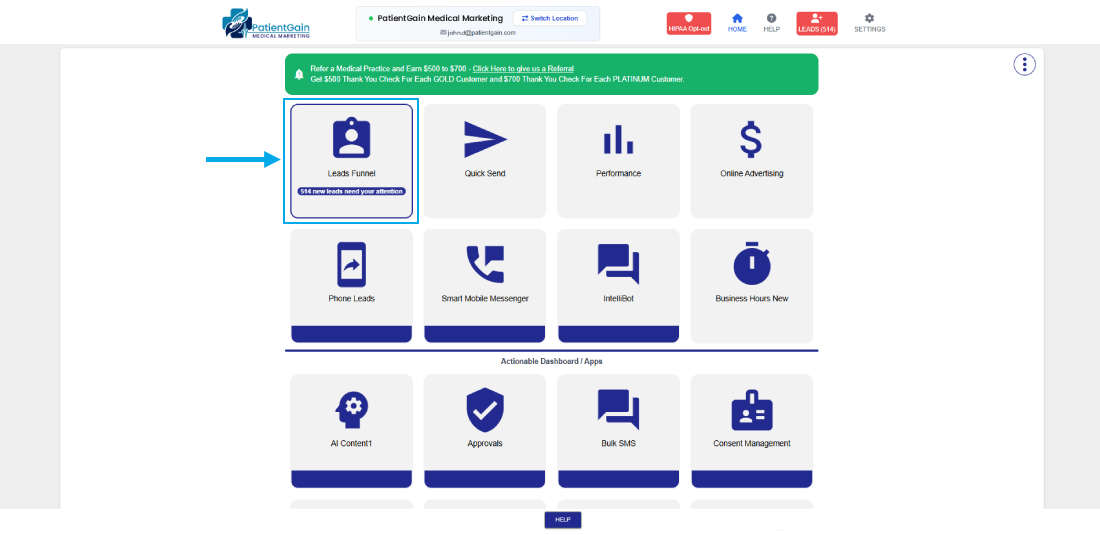Click the Leads Funnel label text
Screen dimensions: 1100x535
click(351, 173)
